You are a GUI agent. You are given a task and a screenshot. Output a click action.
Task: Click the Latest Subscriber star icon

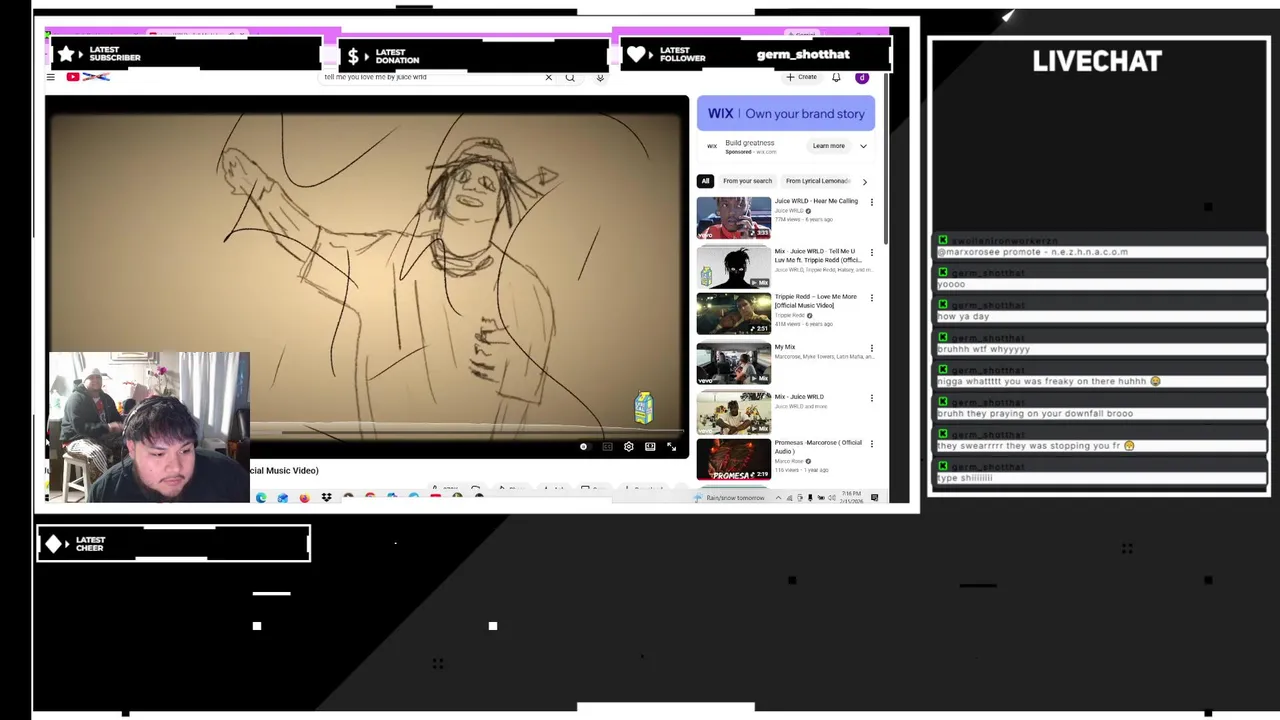[x=66, y=54]
